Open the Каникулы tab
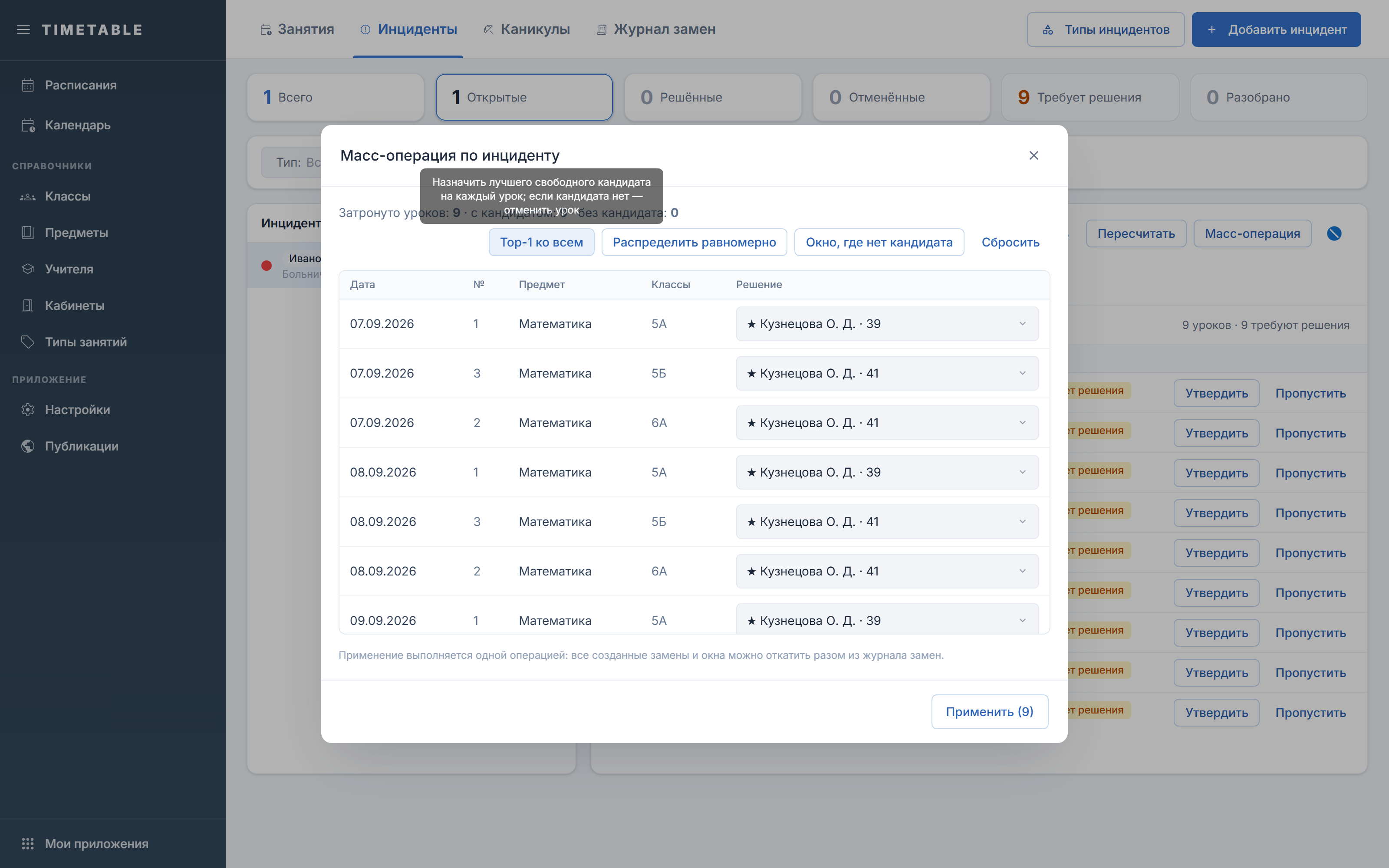This screenshot has height=868, width=1389. (x=527, y=29)
